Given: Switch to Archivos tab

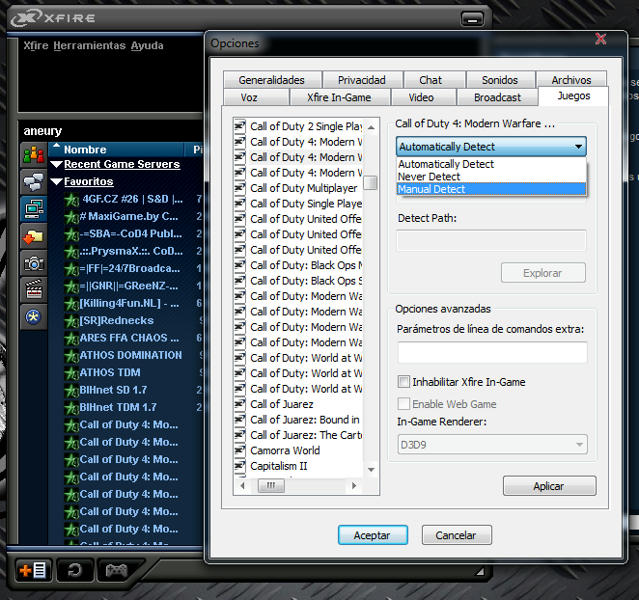Looking at the screenshot, I should tap(571, 80).
